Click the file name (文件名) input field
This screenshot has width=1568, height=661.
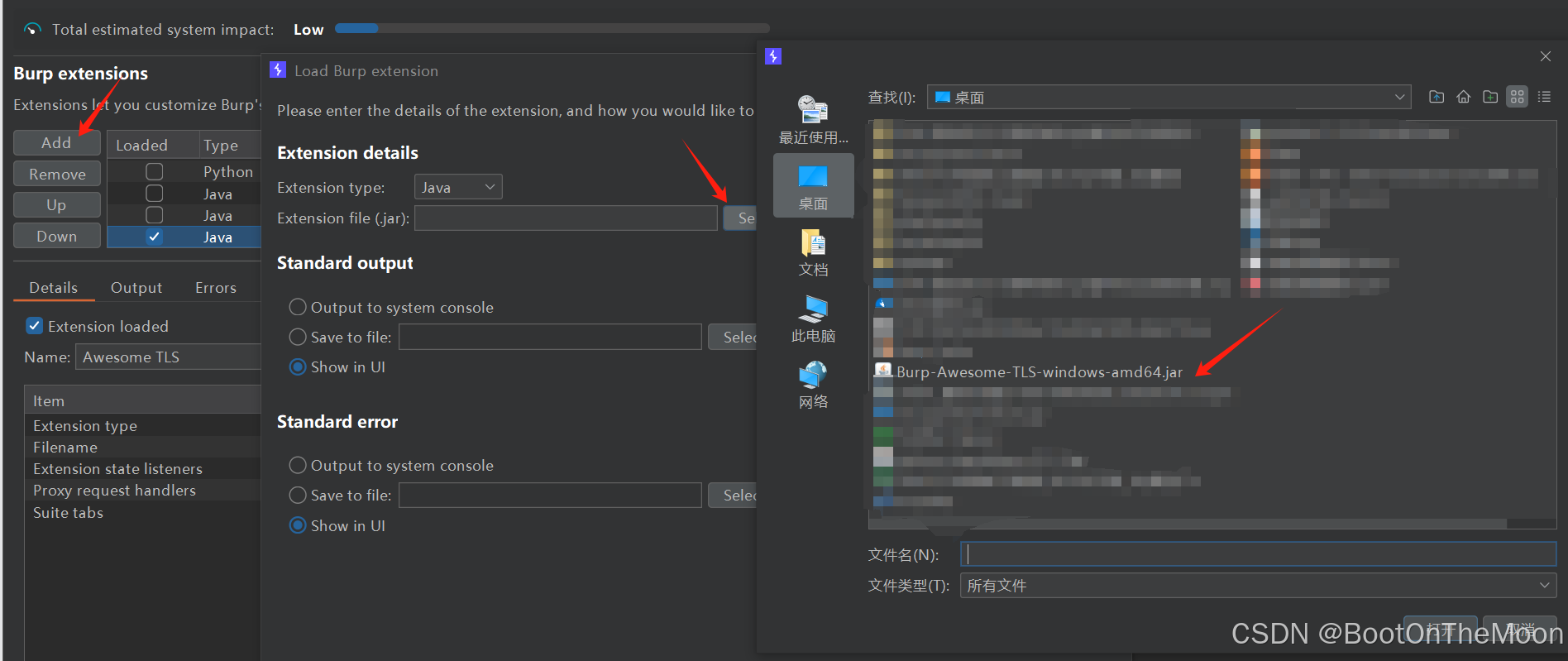click(x=1258, y=553)
